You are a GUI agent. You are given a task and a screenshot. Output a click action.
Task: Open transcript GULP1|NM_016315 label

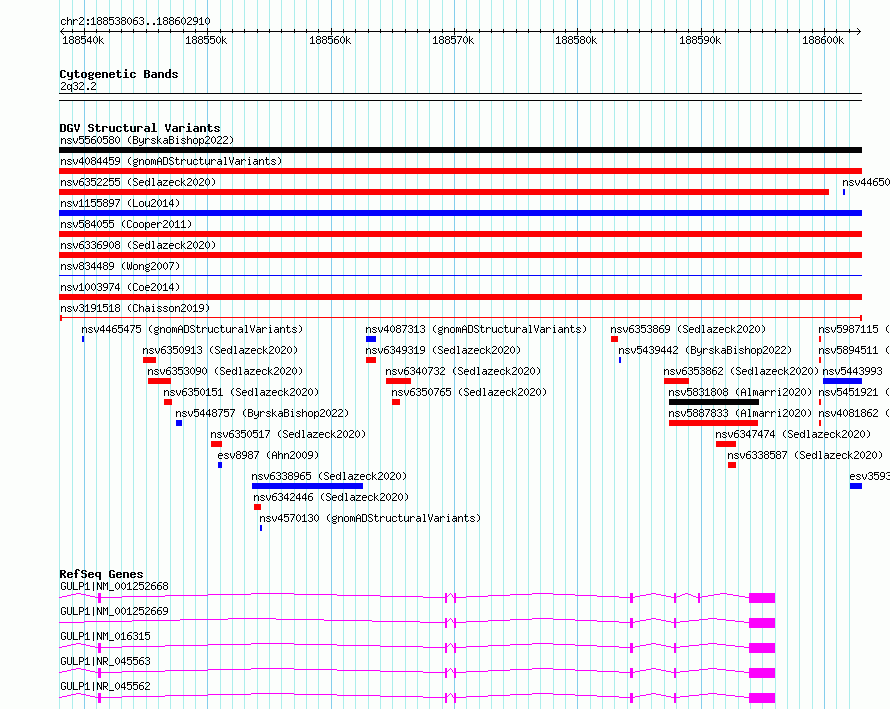tap(106, 636)
